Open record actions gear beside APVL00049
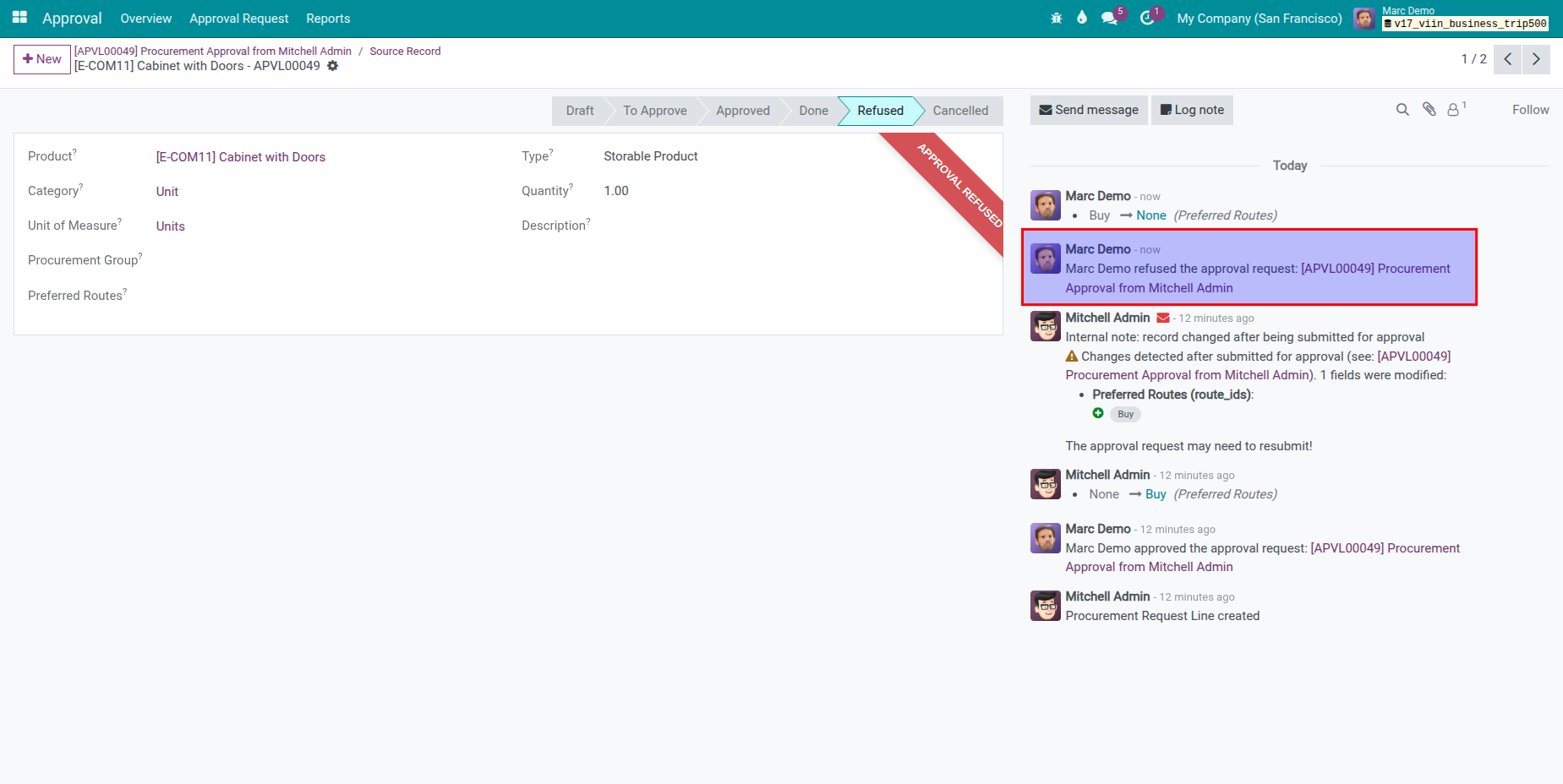The image size is (1563, 784). pos(333,66)
